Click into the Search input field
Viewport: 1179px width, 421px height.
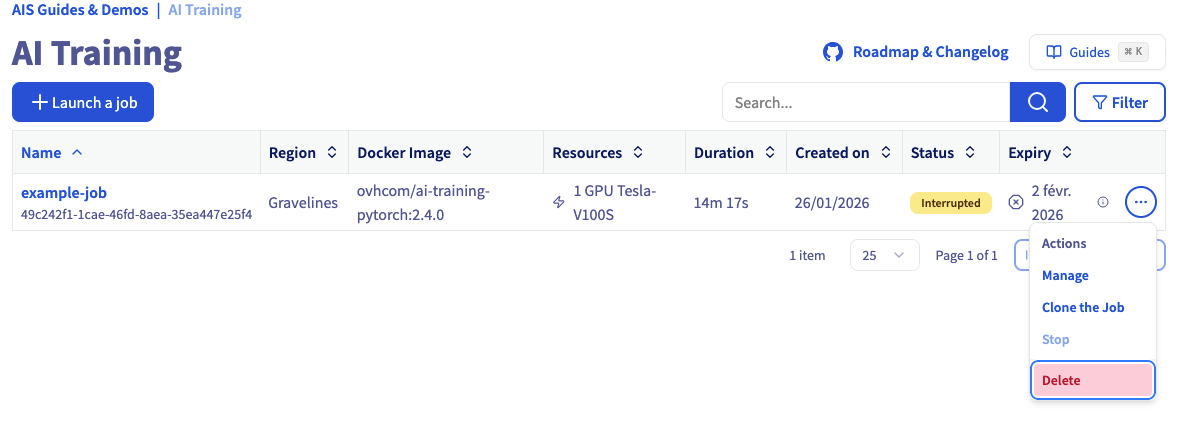(x=866, y=102)
